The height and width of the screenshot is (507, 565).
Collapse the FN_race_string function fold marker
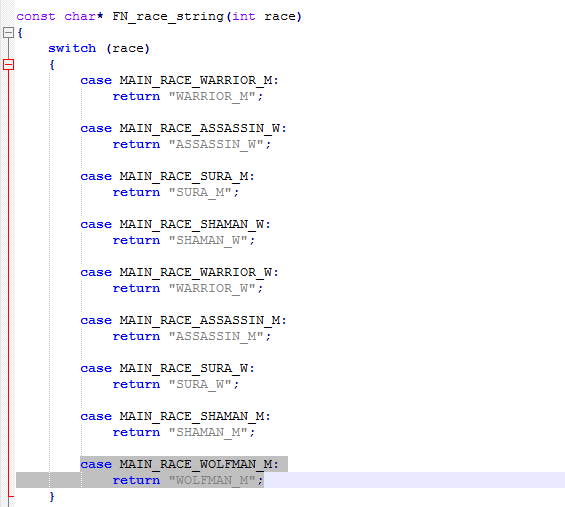[x=8, y=33]
